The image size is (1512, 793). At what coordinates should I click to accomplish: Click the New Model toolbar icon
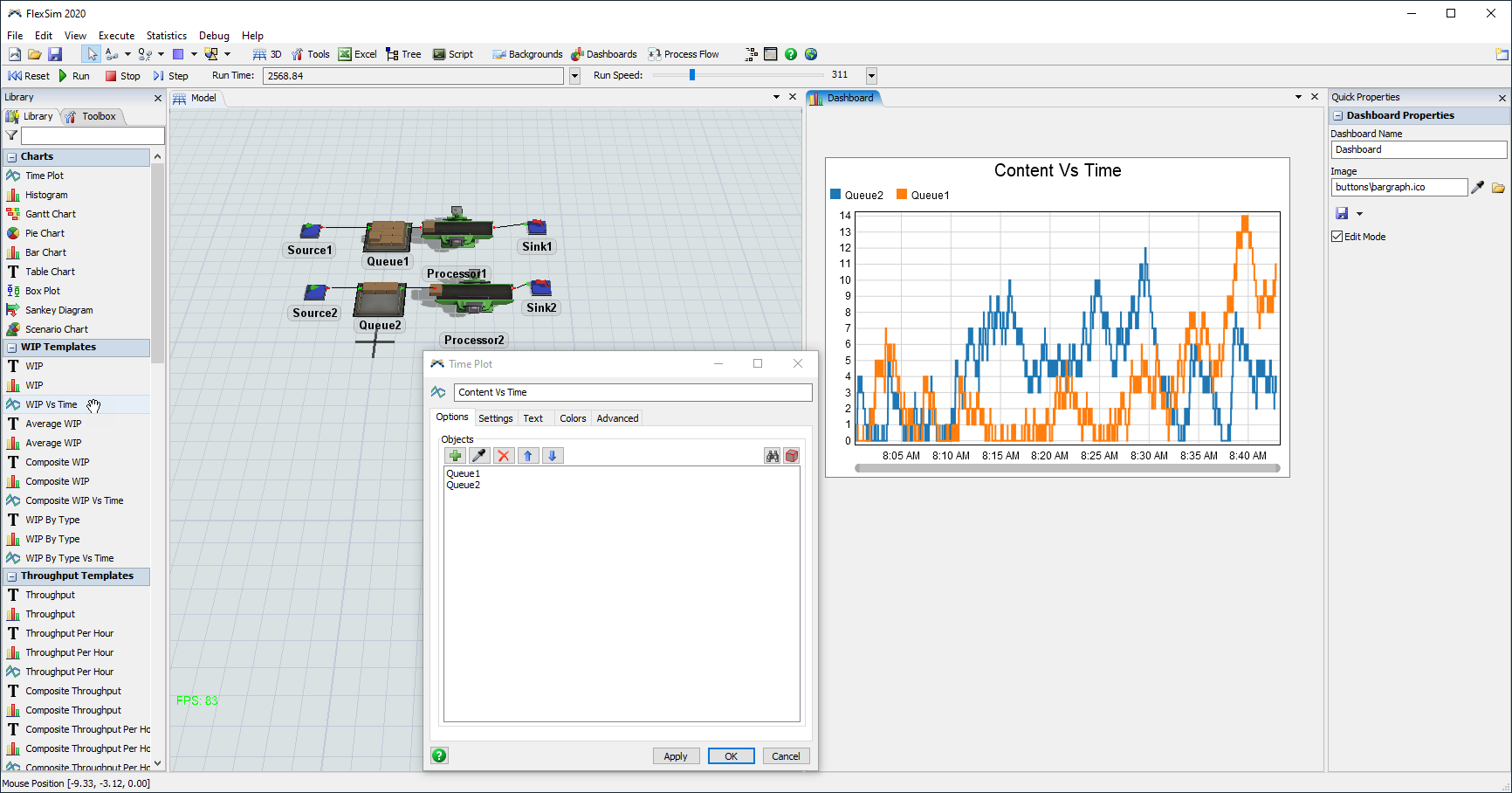point(14,54)
